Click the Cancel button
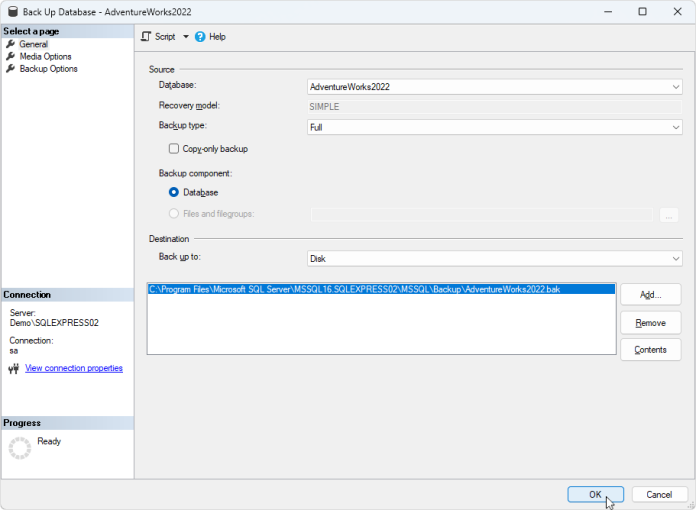696x510 pixels. pyautogui.click(x=659, y=494)
